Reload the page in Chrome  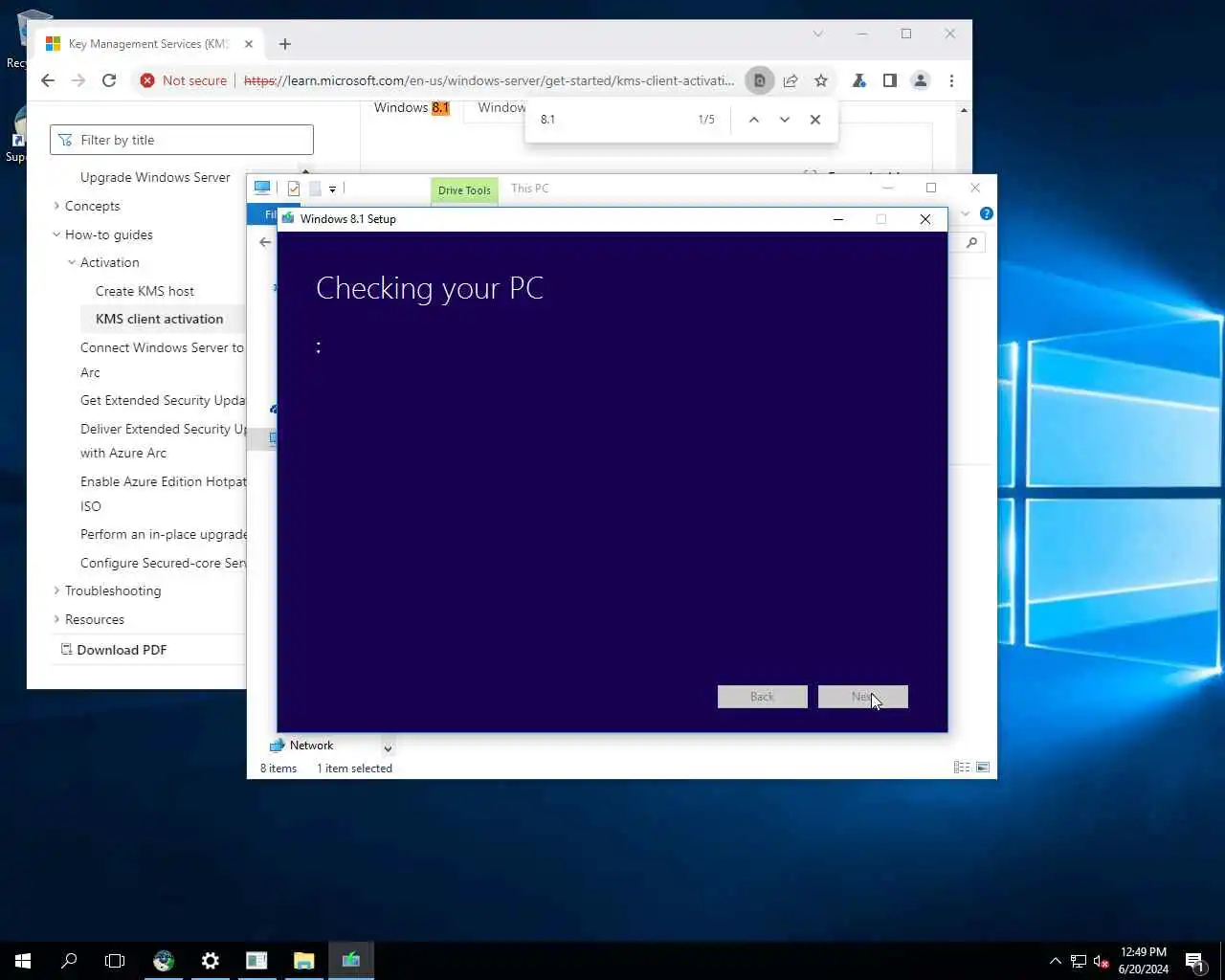[x=109, y=80]
